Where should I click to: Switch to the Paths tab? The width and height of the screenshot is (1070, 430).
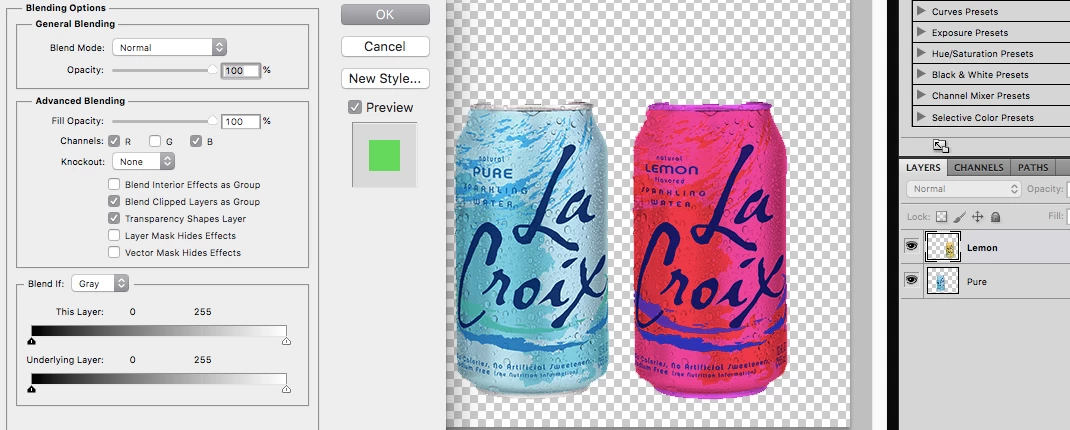point(1032,167)
